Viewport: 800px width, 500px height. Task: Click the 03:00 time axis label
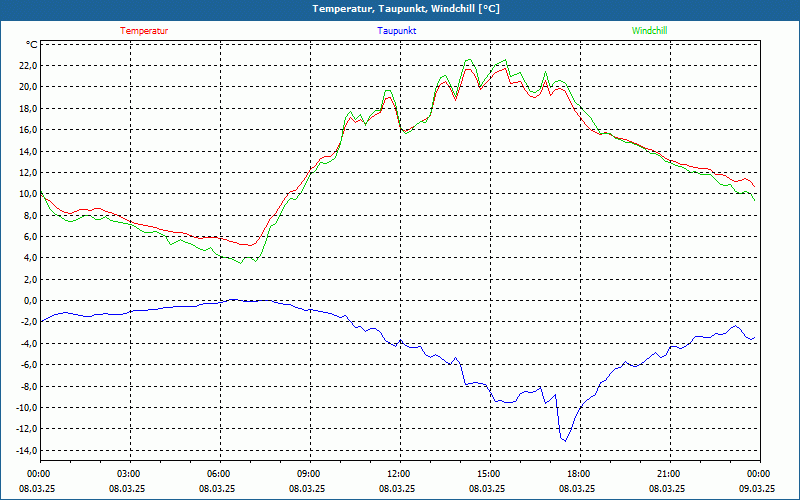129,474
